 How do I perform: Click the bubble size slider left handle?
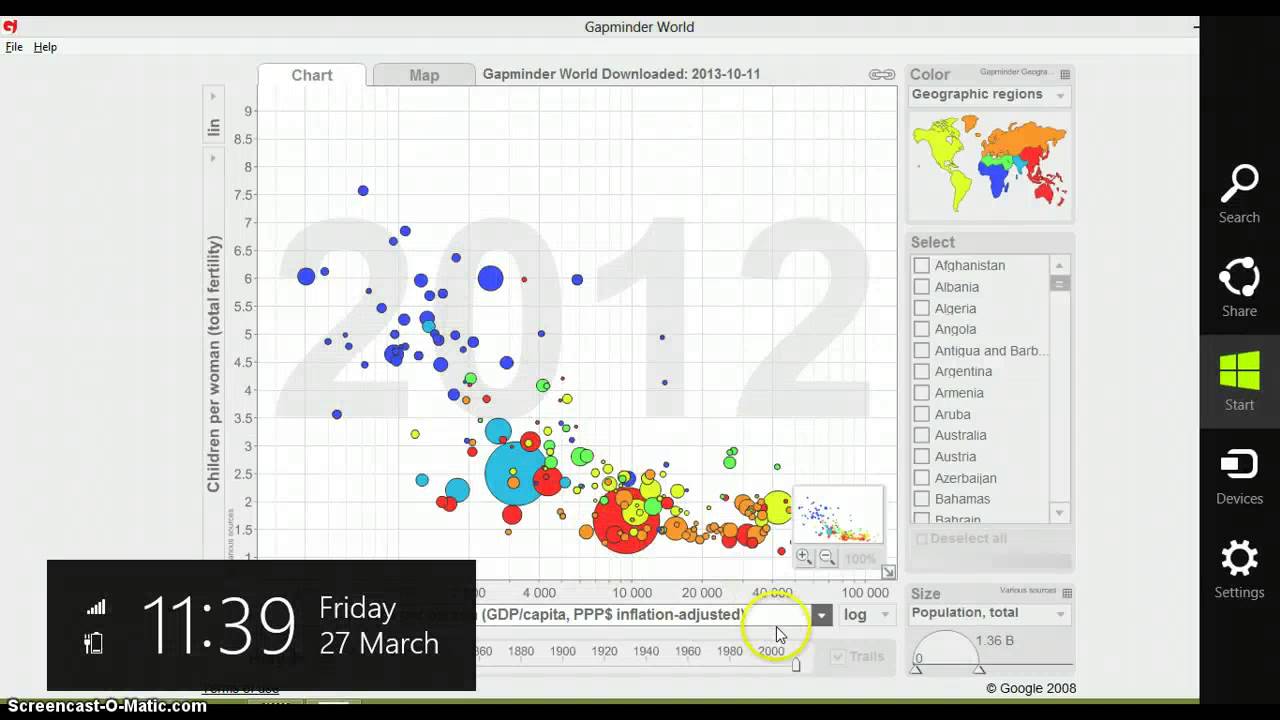[916, 668]
